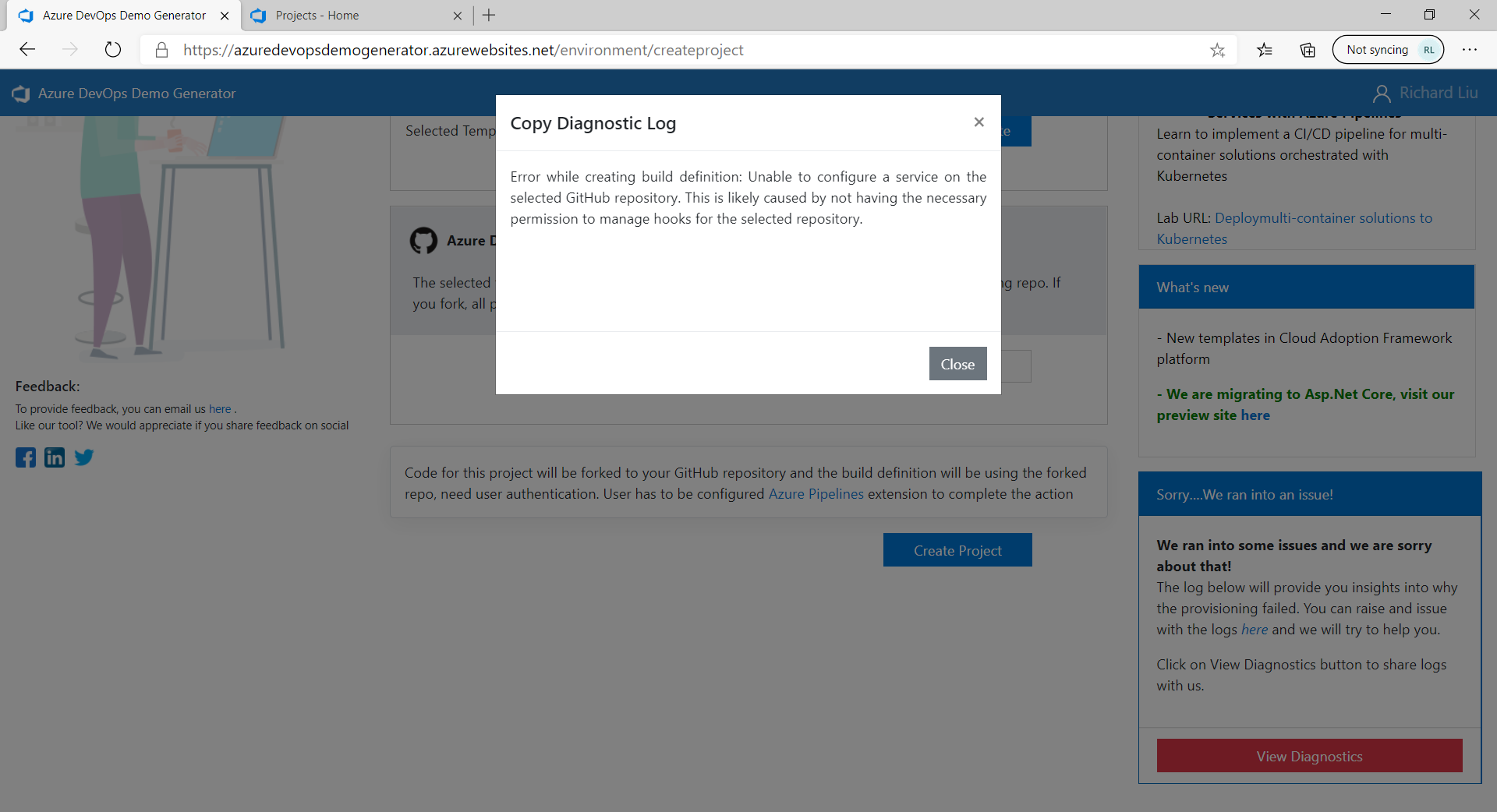Select the Twitter share icon
The width and height of the screenshot is (1497, 812).
coord(83,457)
